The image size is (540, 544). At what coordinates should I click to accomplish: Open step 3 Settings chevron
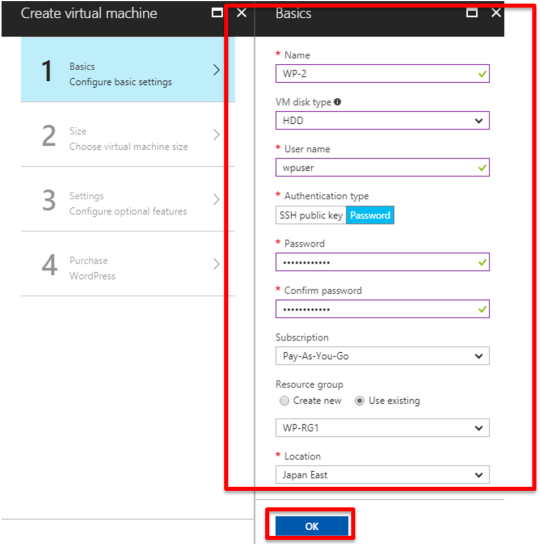217,199
